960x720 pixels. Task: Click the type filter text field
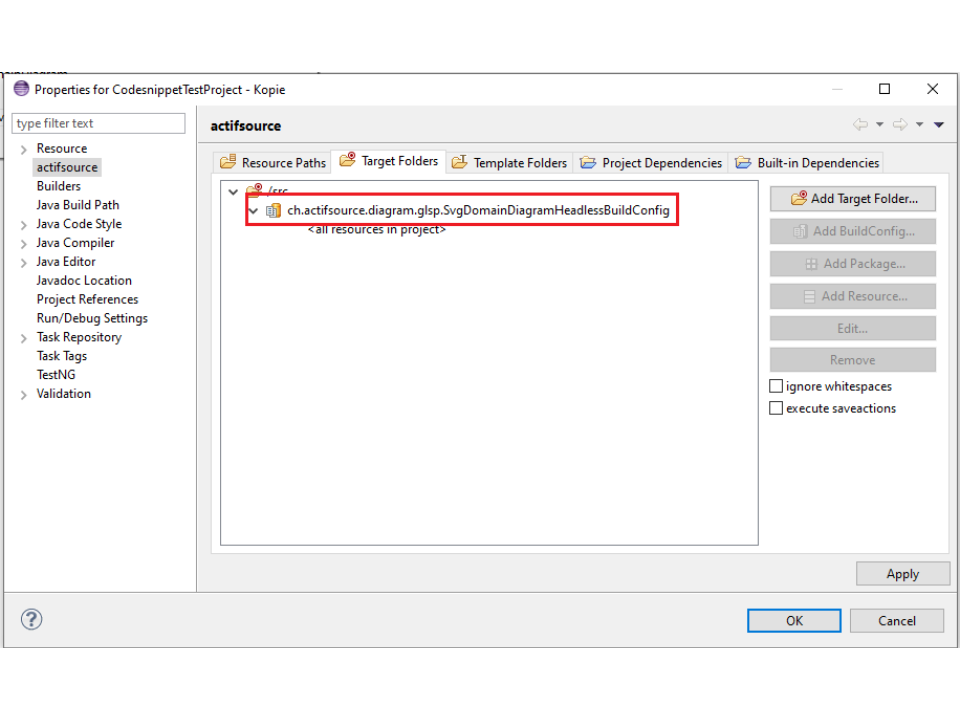98,124
